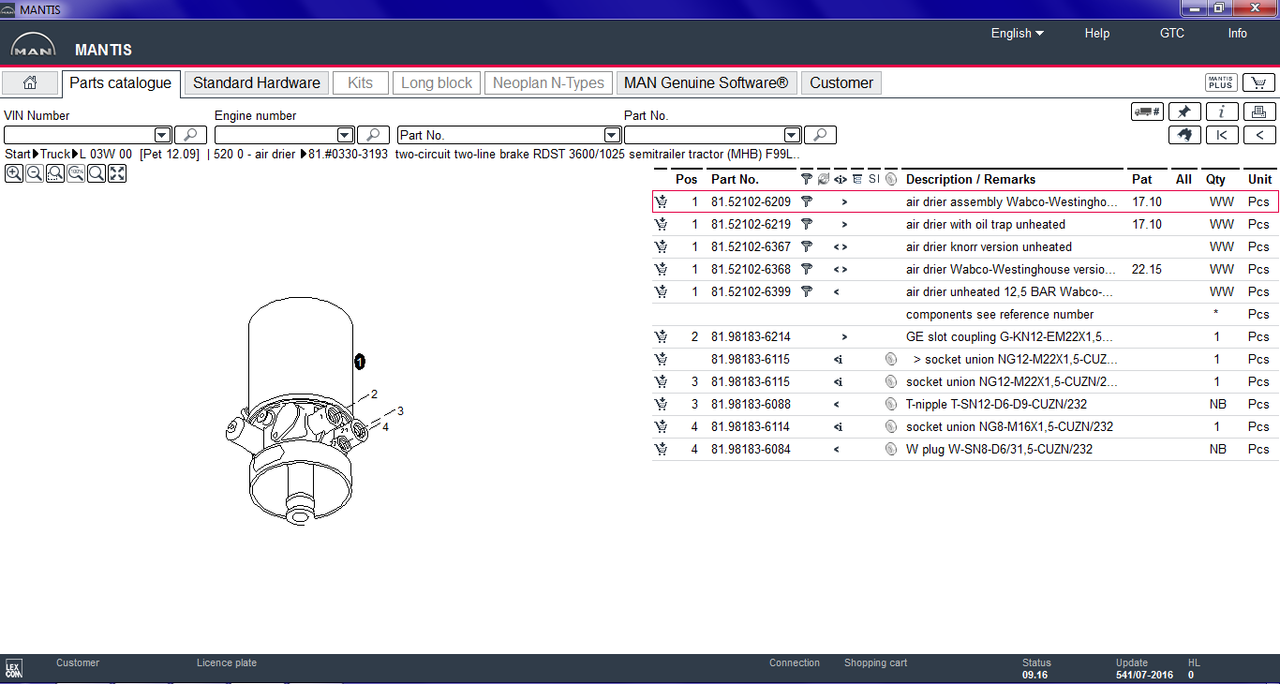Viewport: 1280px width, 684px height.
Task: Search by engine number magnifier
Action: 373,135
